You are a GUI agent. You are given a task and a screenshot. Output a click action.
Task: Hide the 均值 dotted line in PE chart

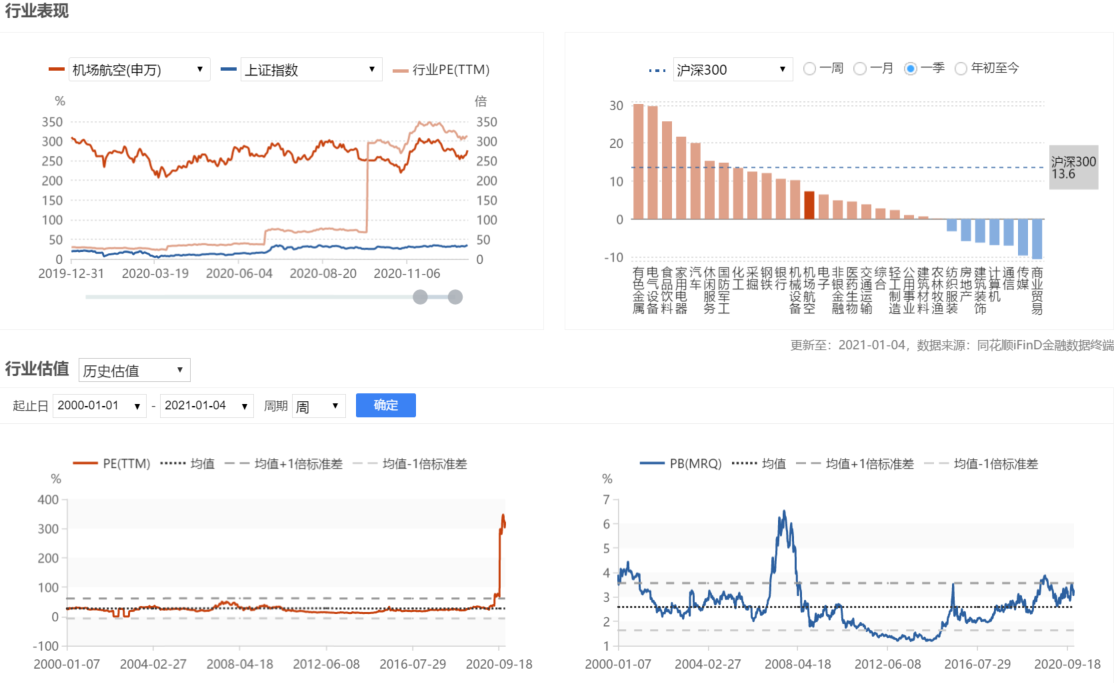(x=174, y=464)
